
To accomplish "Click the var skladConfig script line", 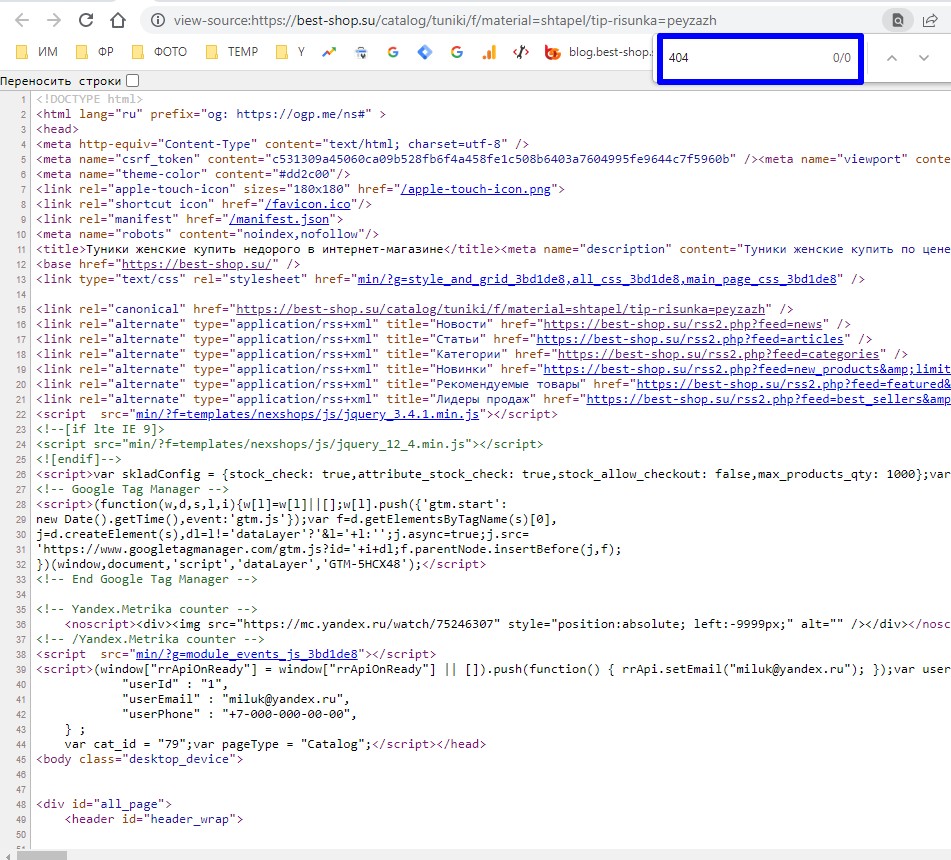I will (493, 474).
